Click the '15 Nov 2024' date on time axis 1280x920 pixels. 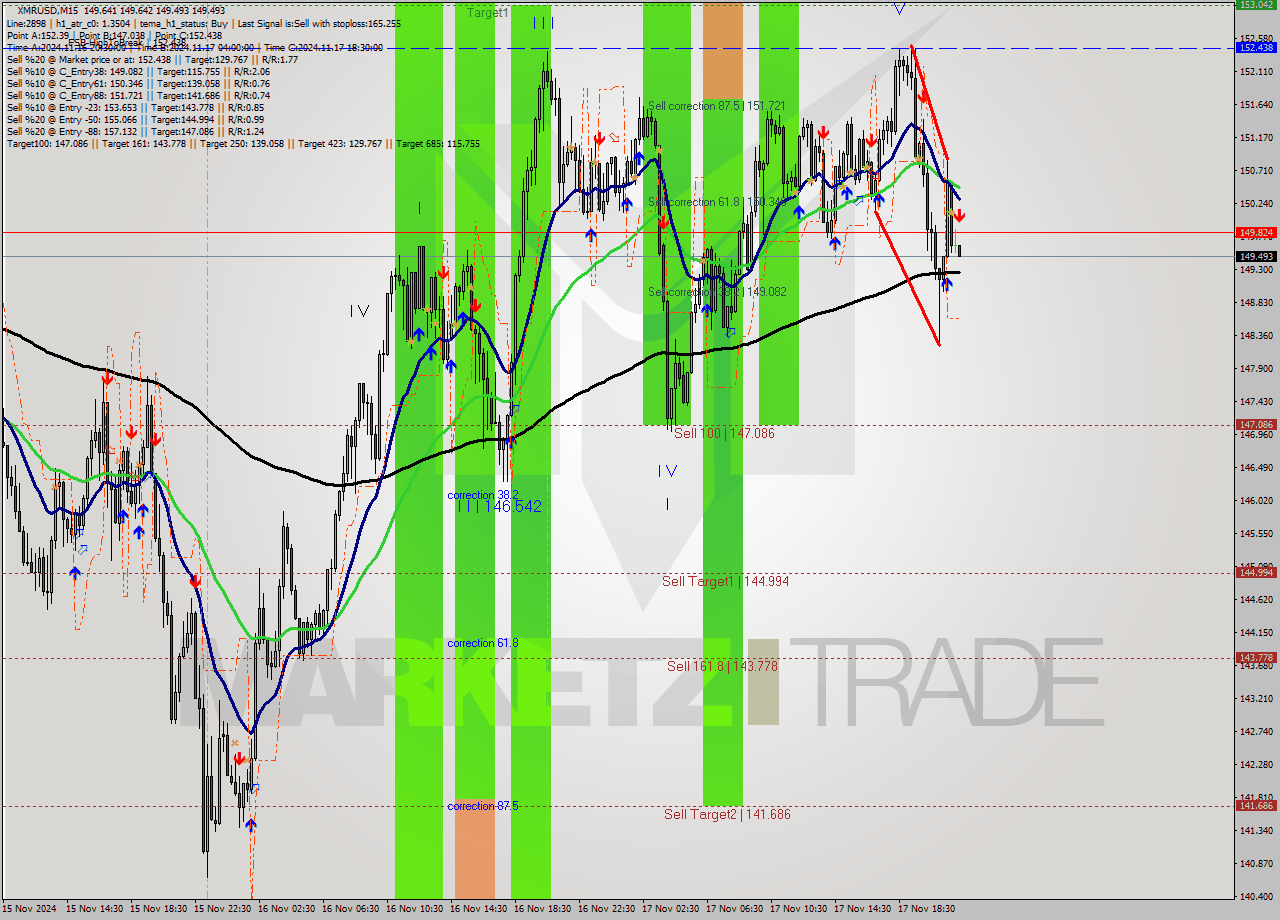click(30, 909)
